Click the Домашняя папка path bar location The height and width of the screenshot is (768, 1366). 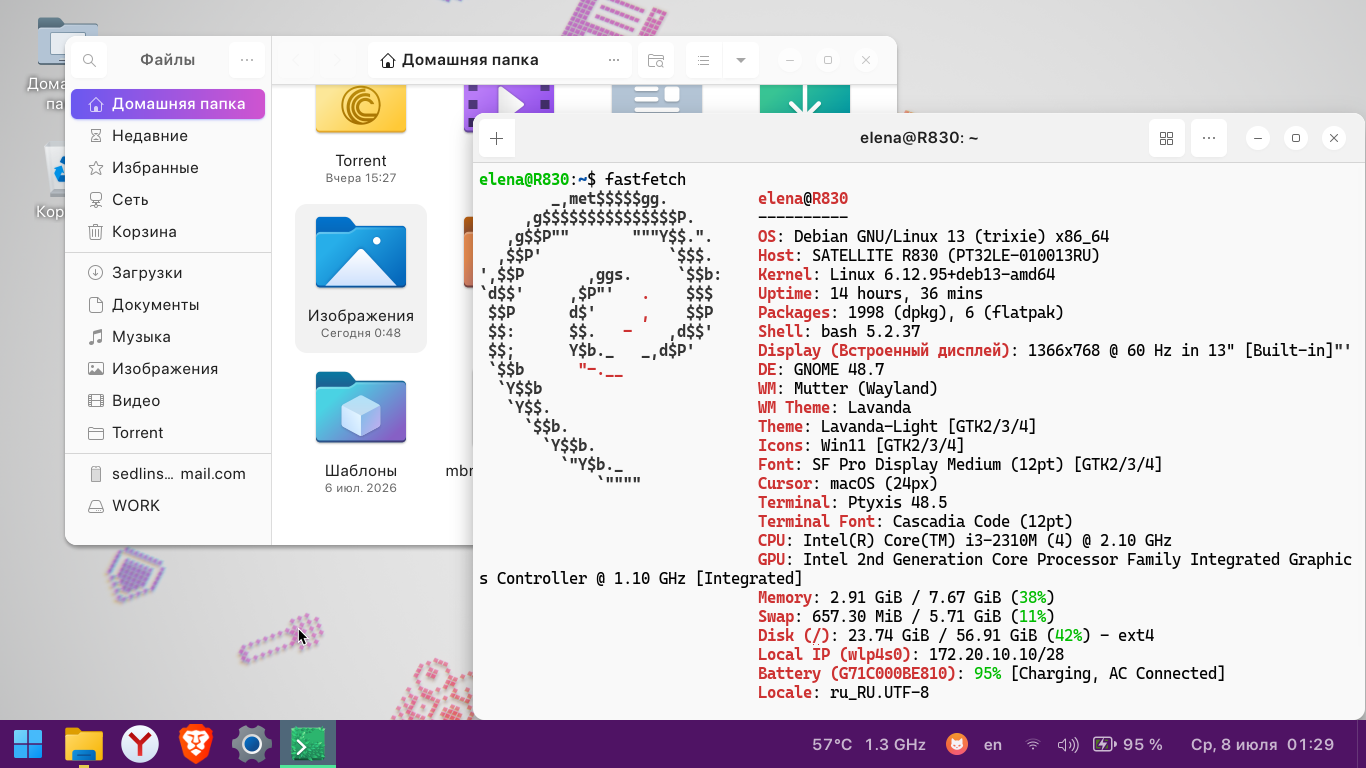460,61
